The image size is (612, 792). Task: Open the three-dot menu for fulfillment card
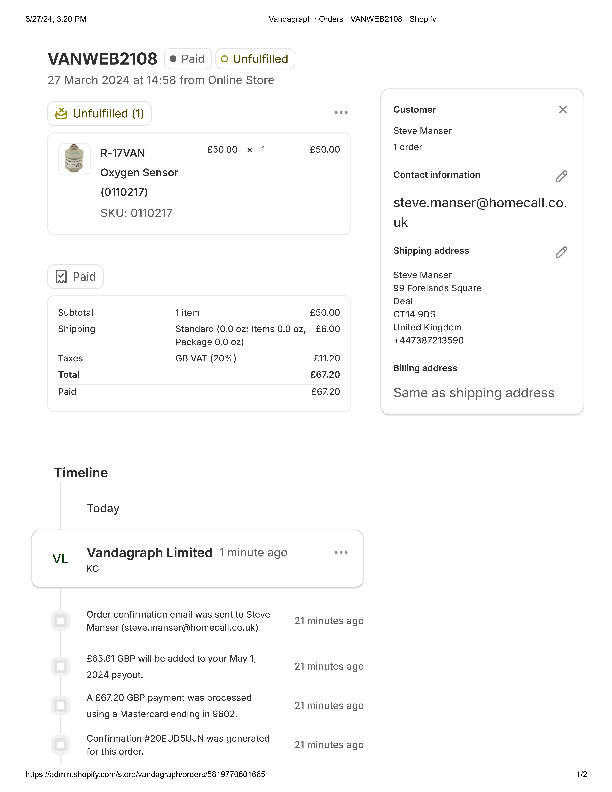click(x=341, y=113)
